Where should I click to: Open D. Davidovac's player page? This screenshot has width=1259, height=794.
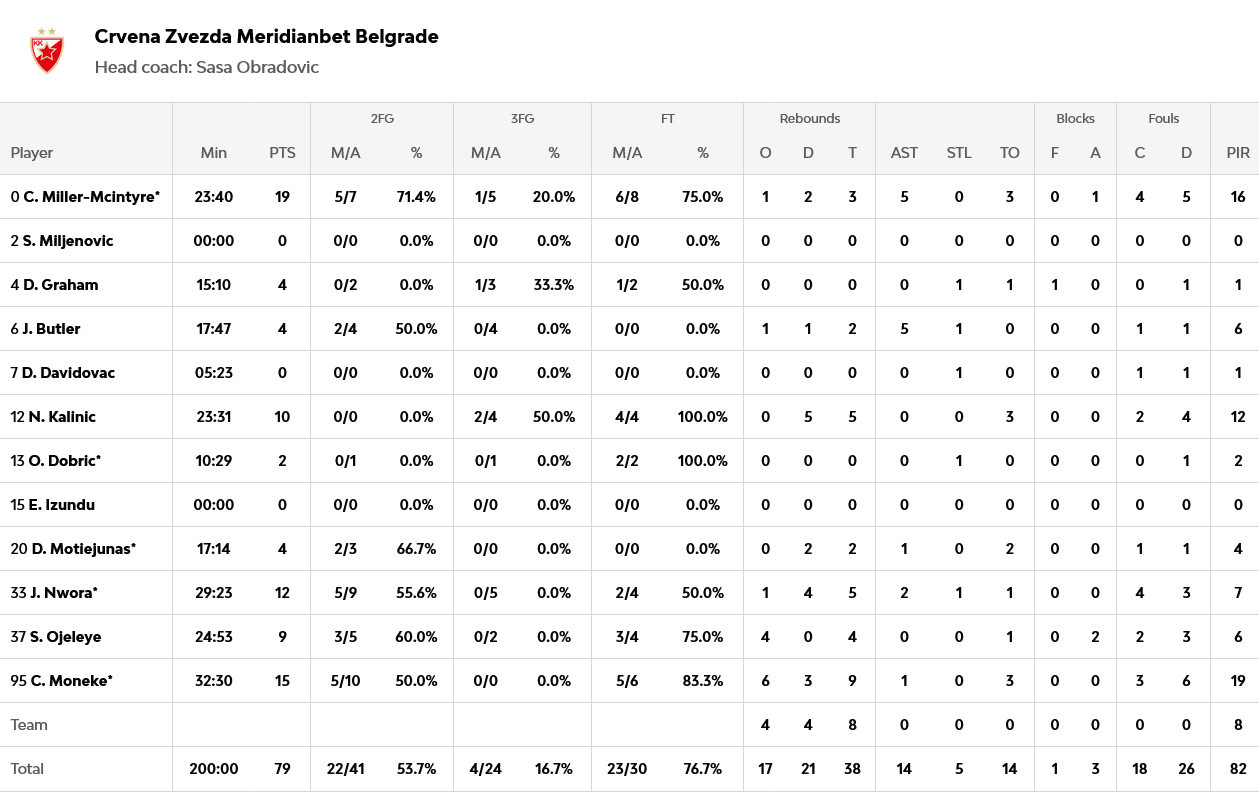coord(69,373)
